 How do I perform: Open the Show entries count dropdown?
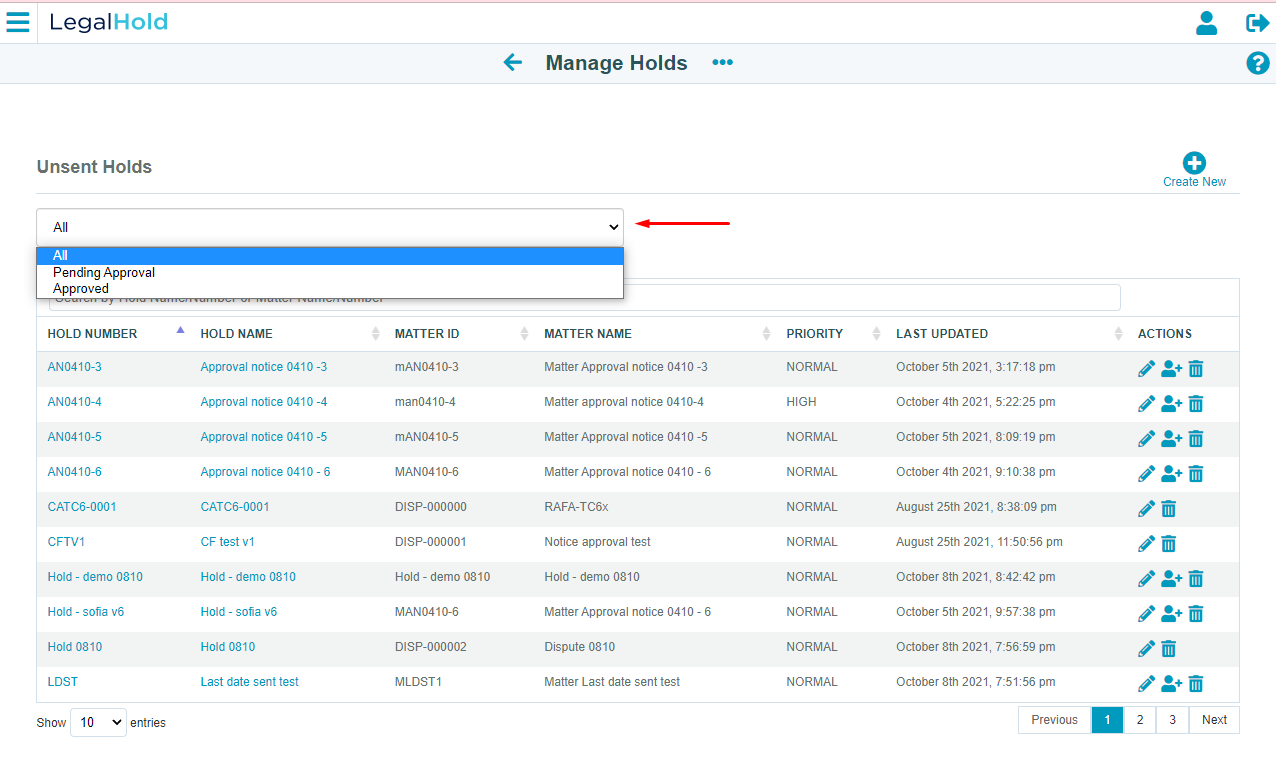98,722
